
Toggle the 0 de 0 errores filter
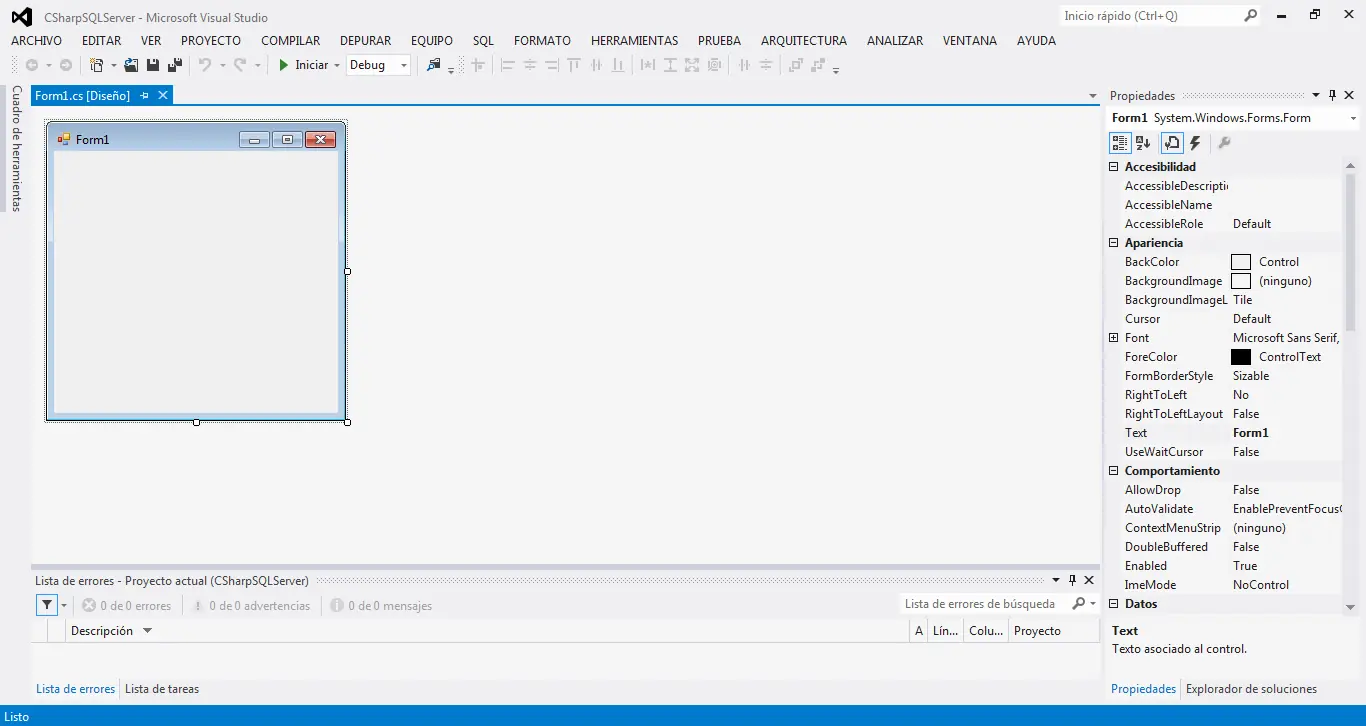126,606
